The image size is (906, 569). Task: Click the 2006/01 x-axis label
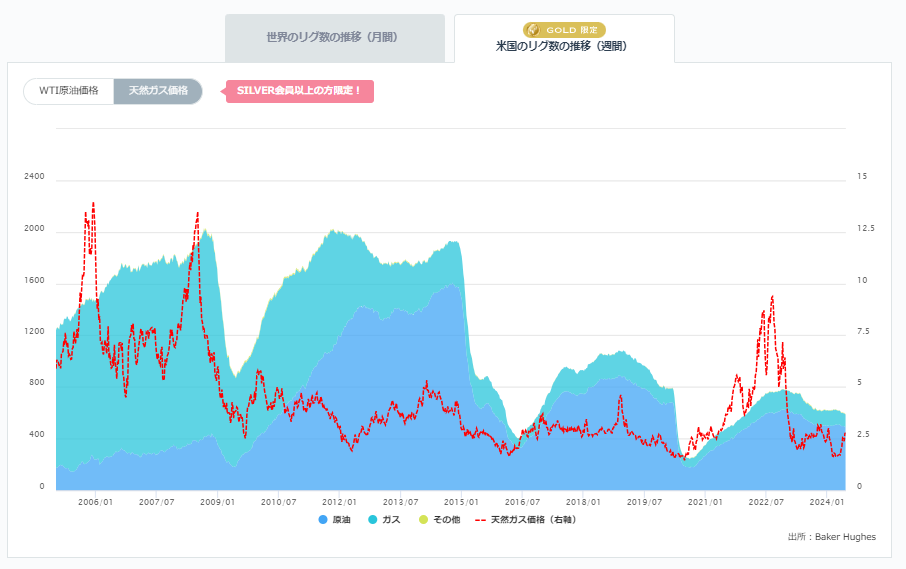pyautogui.click(x=95, y=503)
